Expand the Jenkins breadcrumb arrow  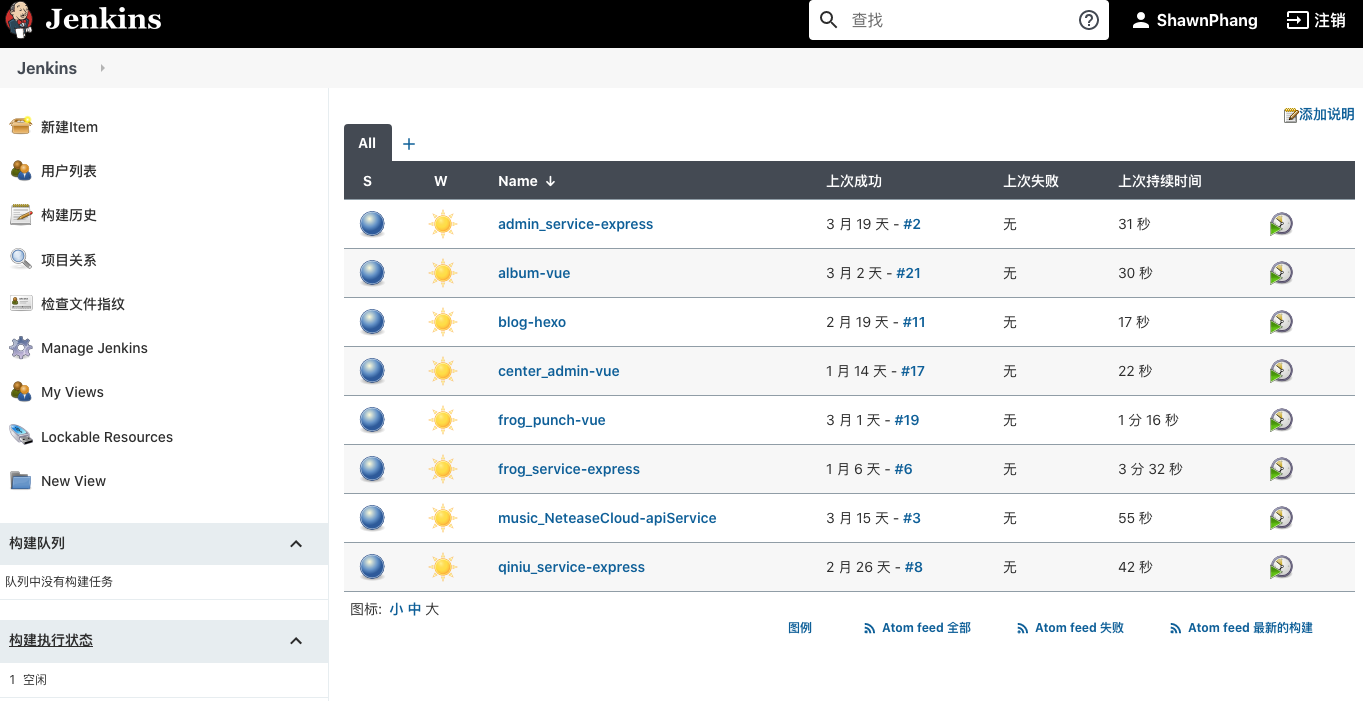point(102,68)
